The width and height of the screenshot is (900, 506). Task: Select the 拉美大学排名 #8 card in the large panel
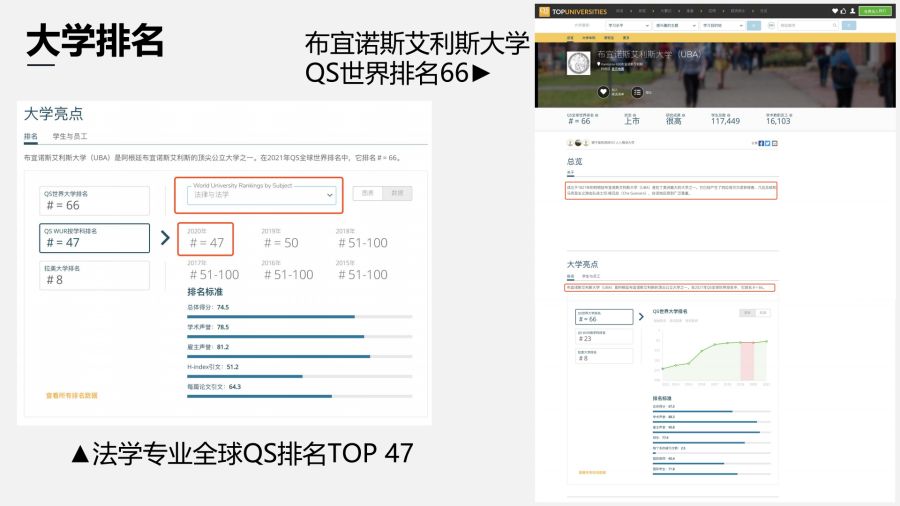point(95,275)
